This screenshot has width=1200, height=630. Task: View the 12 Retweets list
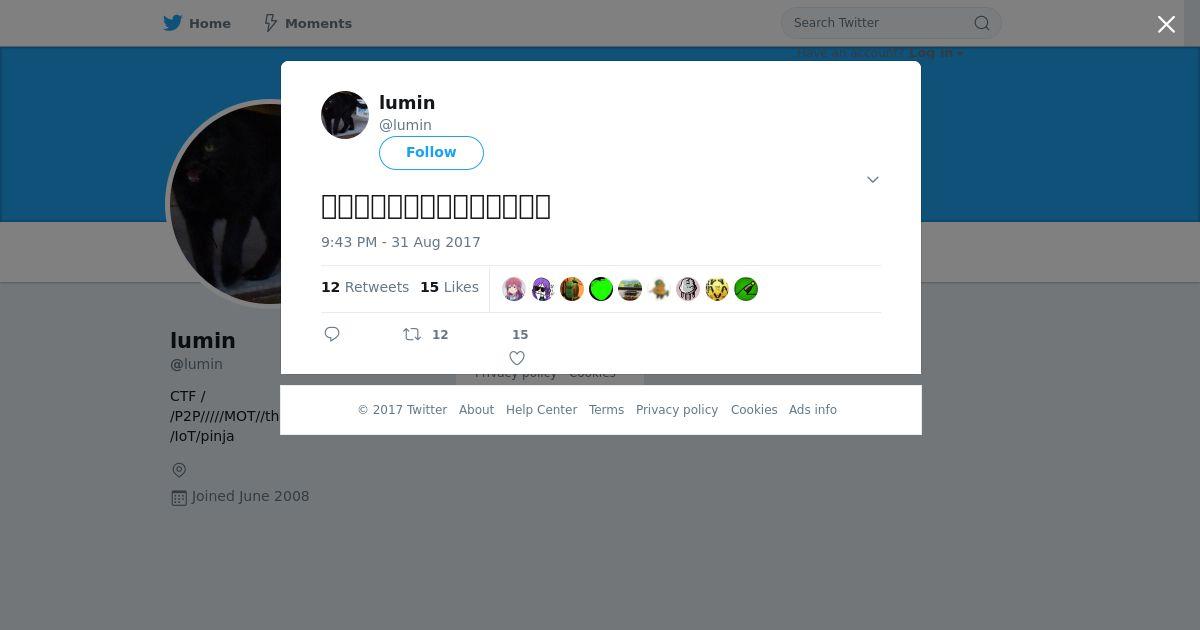click(x=365, y=287)
